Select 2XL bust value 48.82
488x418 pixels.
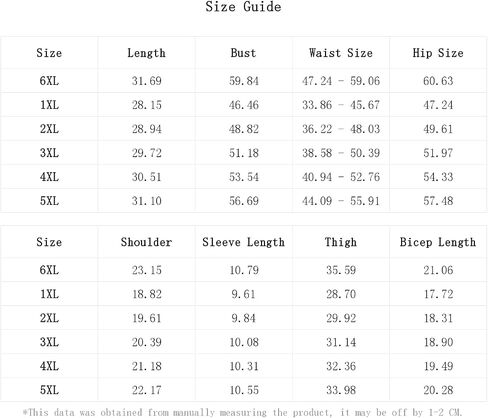coord(244,129)
